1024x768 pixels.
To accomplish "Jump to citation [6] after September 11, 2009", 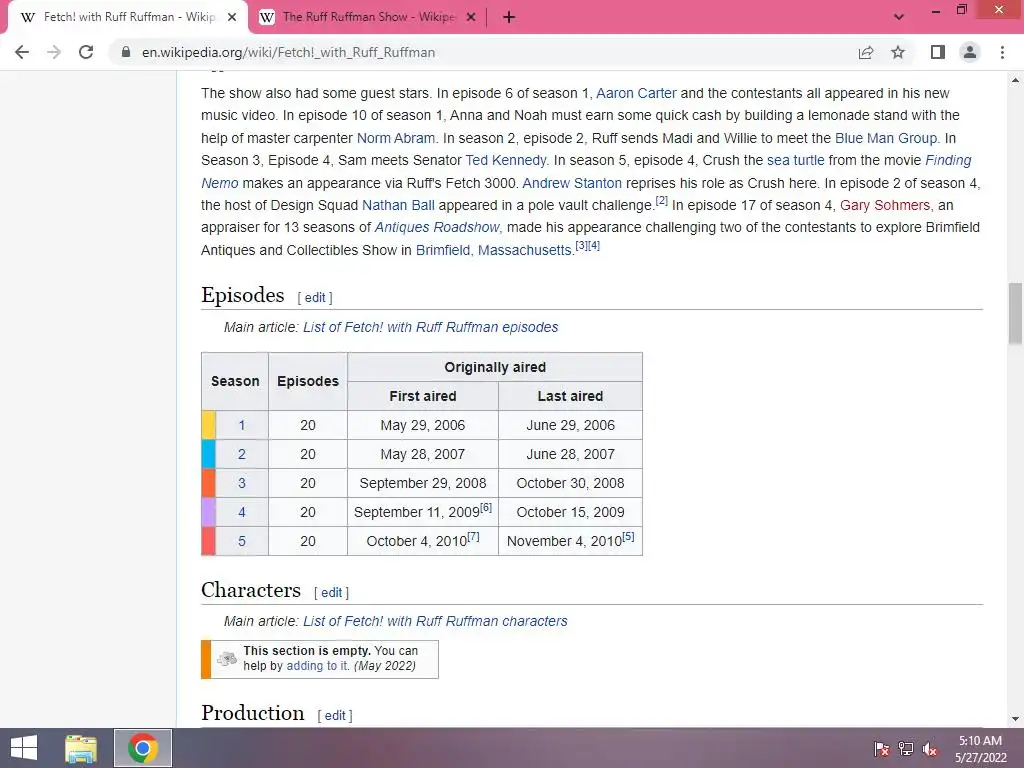I will [x=486, y=507].
